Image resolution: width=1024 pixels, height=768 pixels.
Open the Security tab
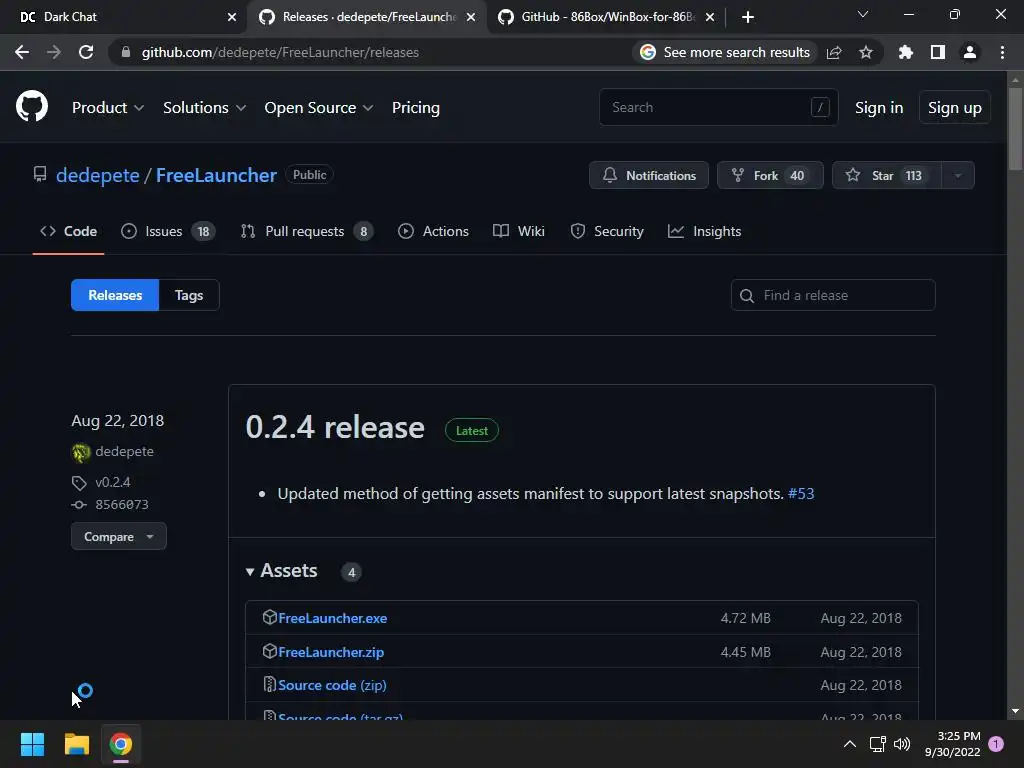[x=607, y=231]
